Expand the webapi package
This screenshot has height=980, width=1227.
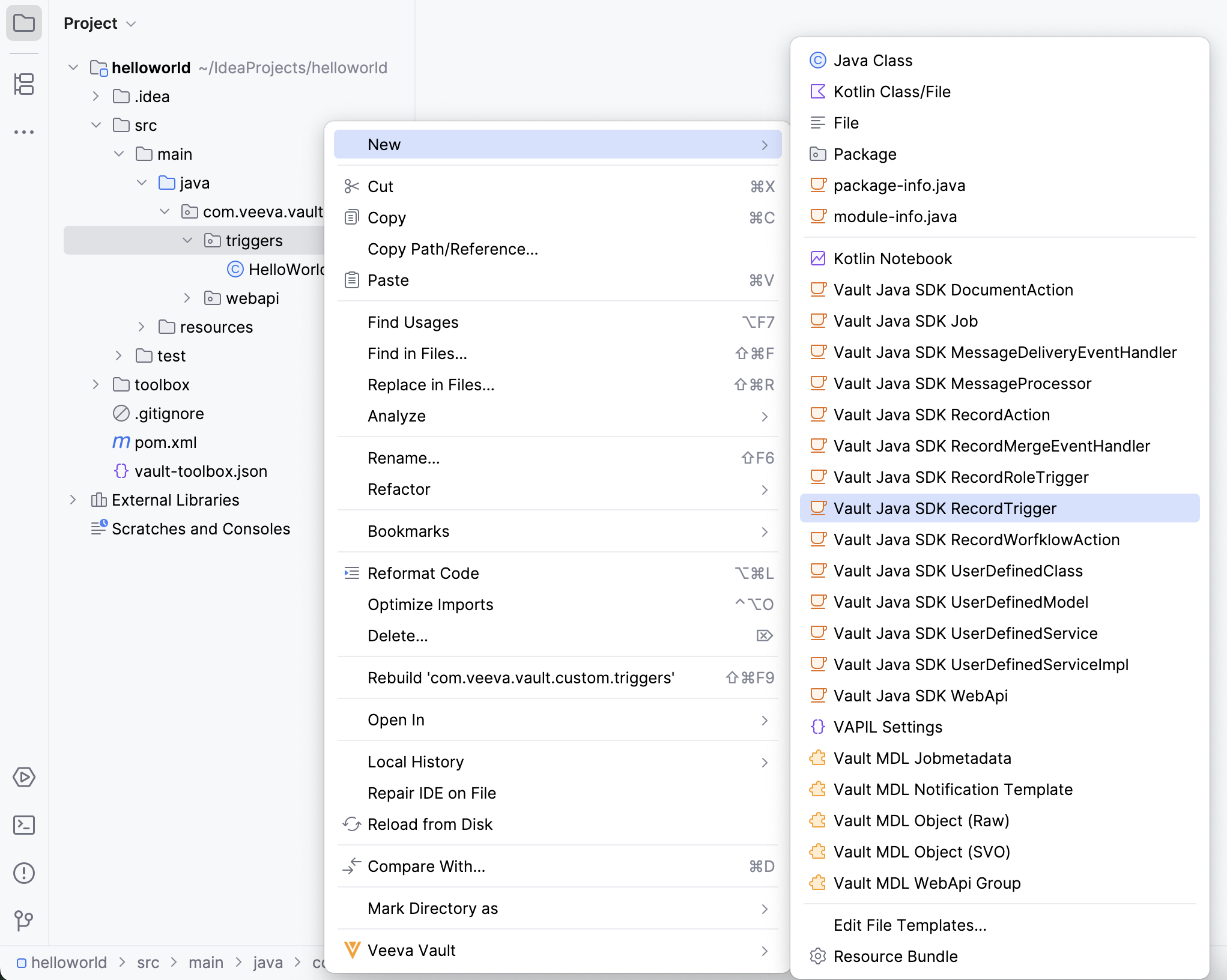tap(187, 298)
